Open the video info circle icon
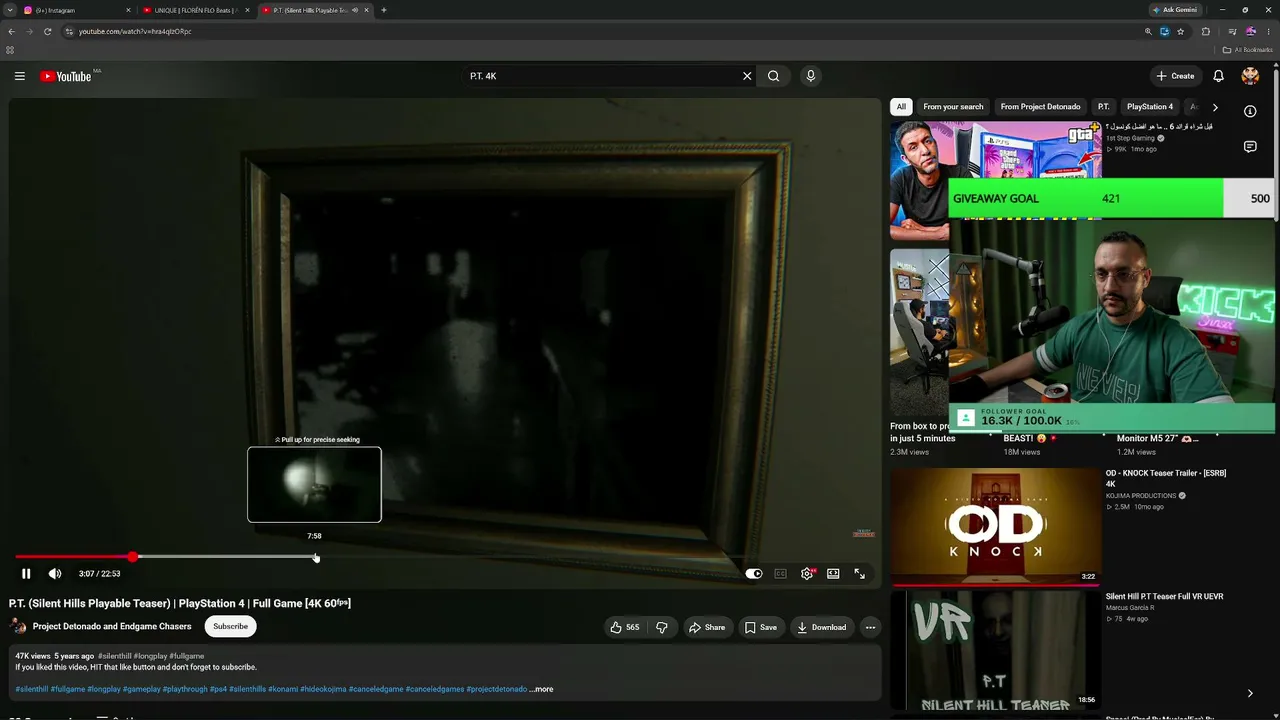Viewport: 1280px width, 720px height. pyautogui.click(x=1250, y=111)
